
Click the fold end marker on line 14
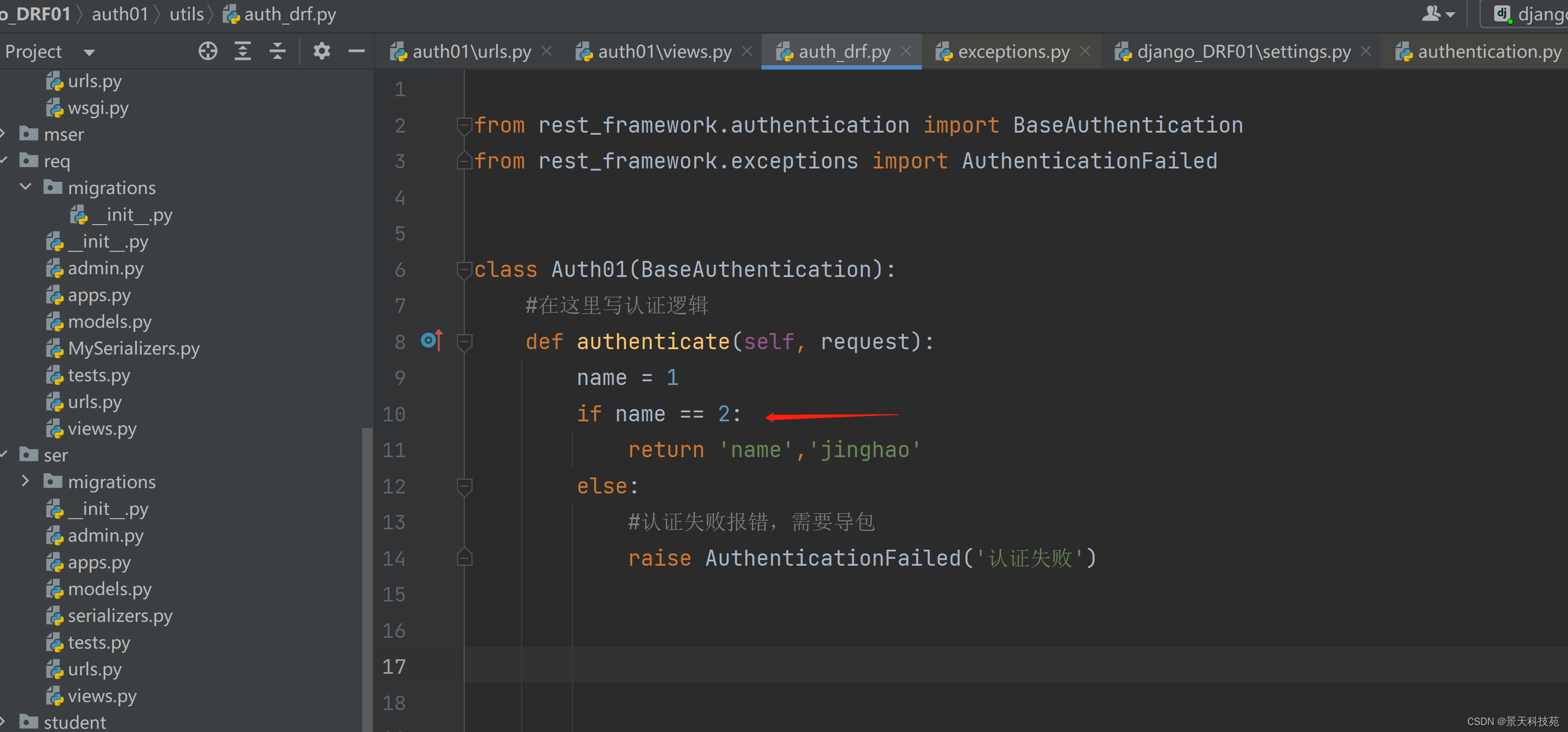(464, 557)
